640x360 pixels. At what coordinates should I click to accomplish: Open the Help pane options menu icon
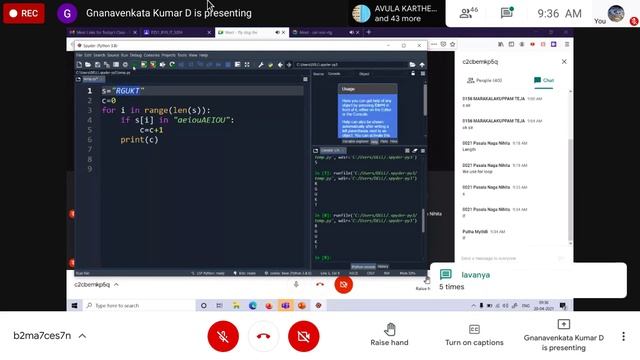click(x=422, y=73)
